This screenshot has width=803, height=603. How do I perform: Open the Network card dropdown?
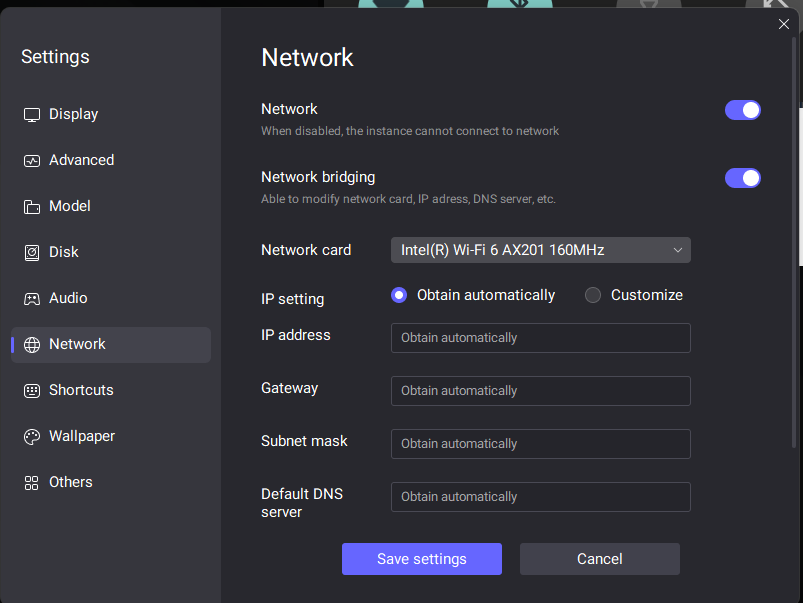[x=540, y=250]
